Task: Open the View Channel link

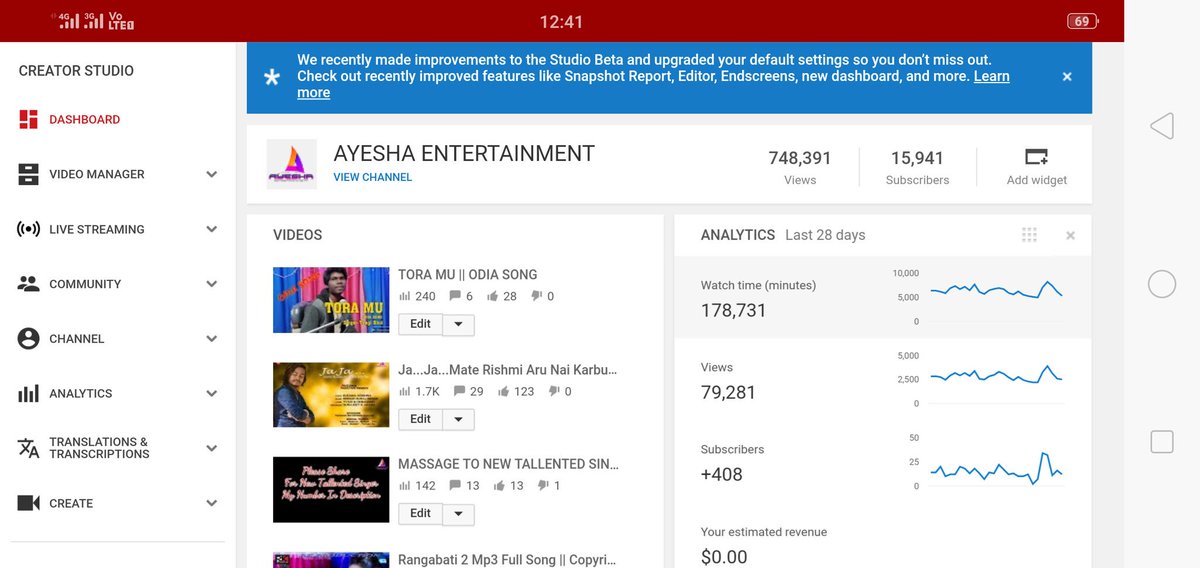Action: coord(373,177)
